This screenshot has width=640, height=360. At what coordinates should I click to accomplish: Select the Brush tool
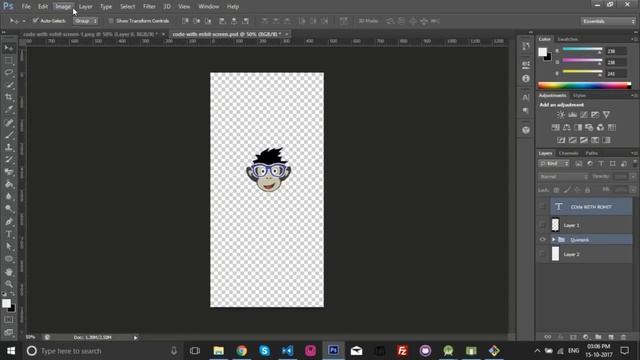click(9, 135)
